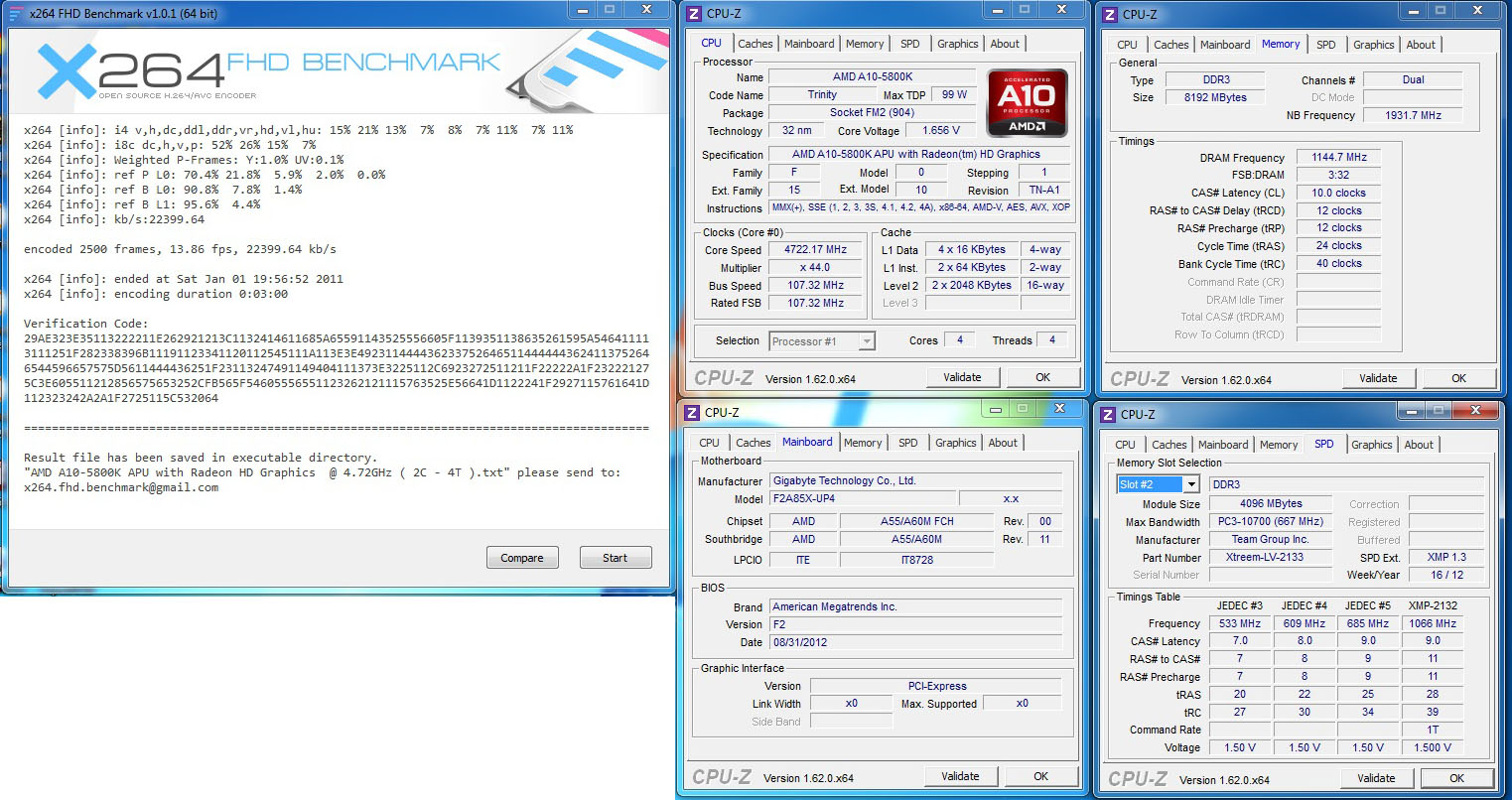
Task: Click title bar icon of CPU-Z SPD slot window
Action: pyautogui.click(x=1108, y=414)
